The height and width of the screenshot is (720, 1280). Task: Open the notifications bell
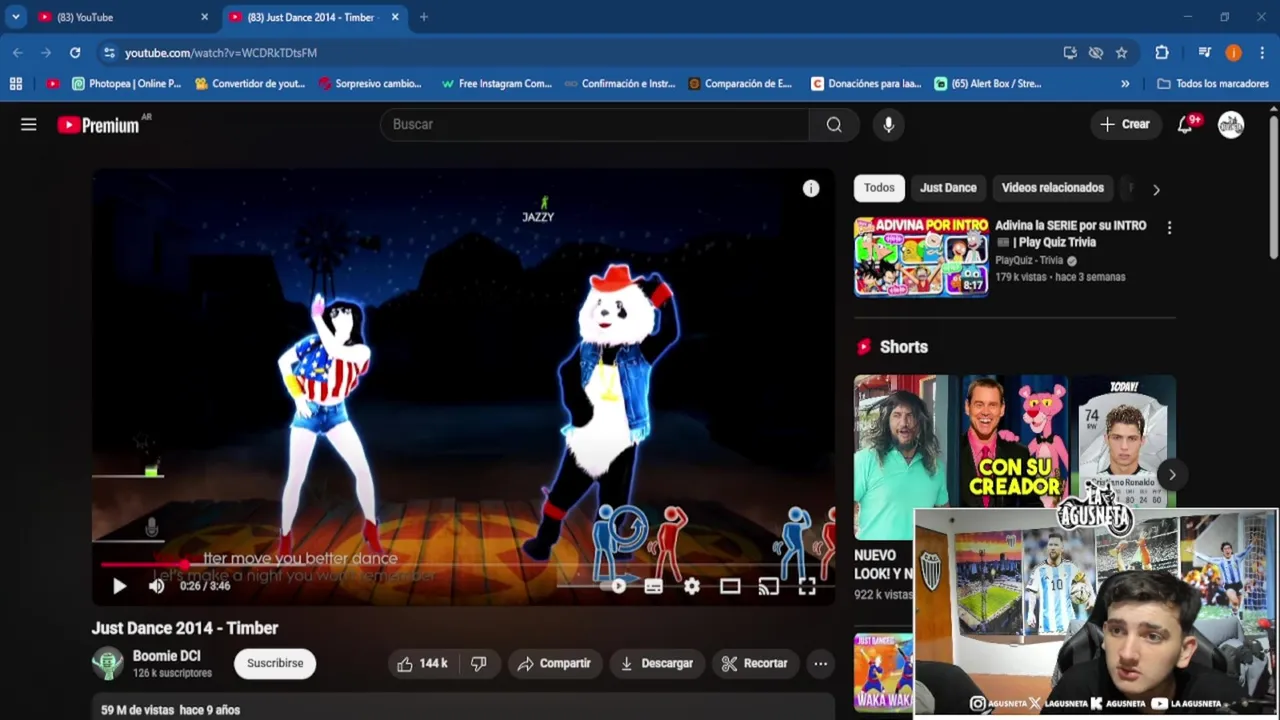[1186, 124]
